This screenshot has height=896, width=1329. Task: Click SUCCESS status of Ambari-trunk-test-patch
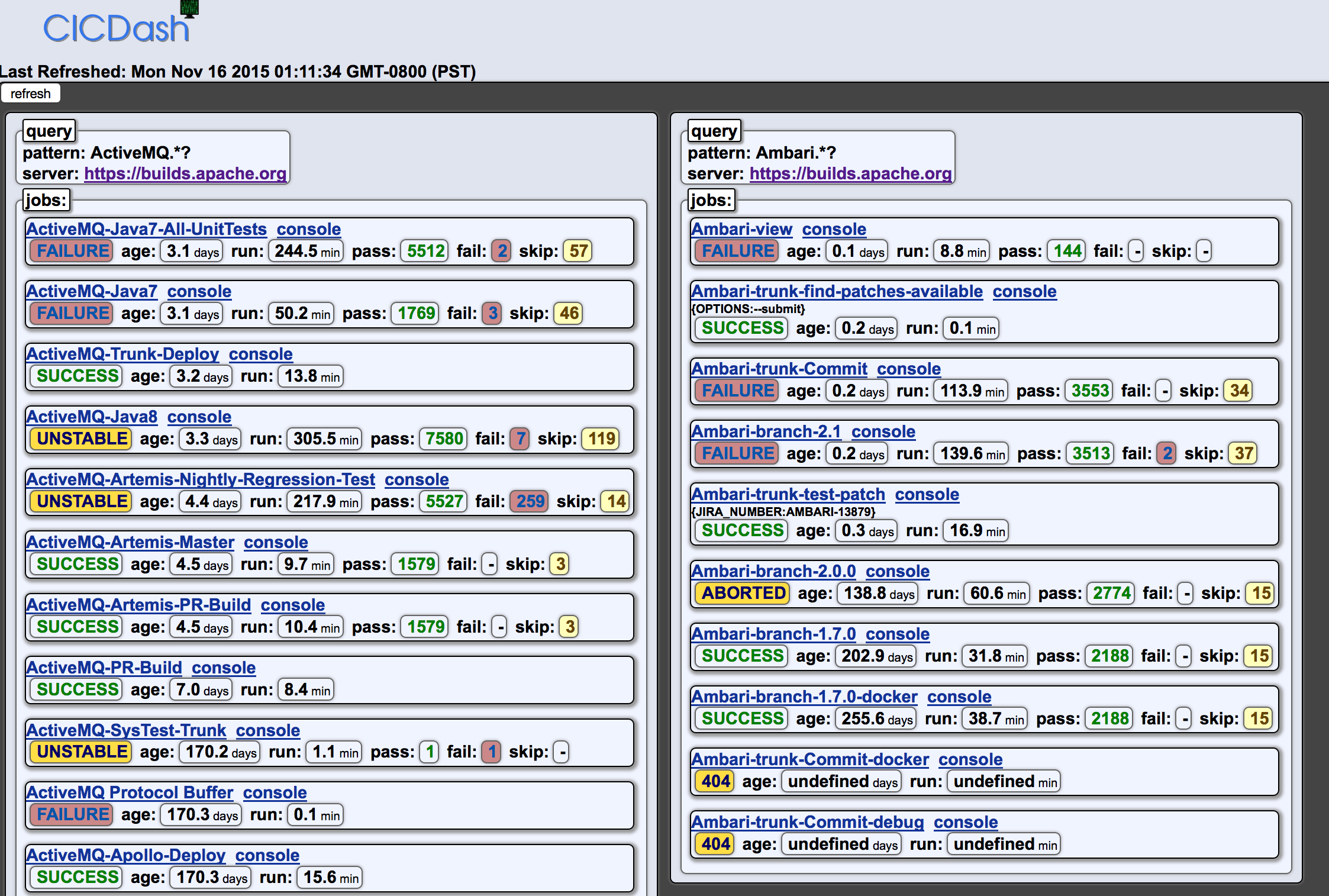pyautogui.click(x=742, y=530)
